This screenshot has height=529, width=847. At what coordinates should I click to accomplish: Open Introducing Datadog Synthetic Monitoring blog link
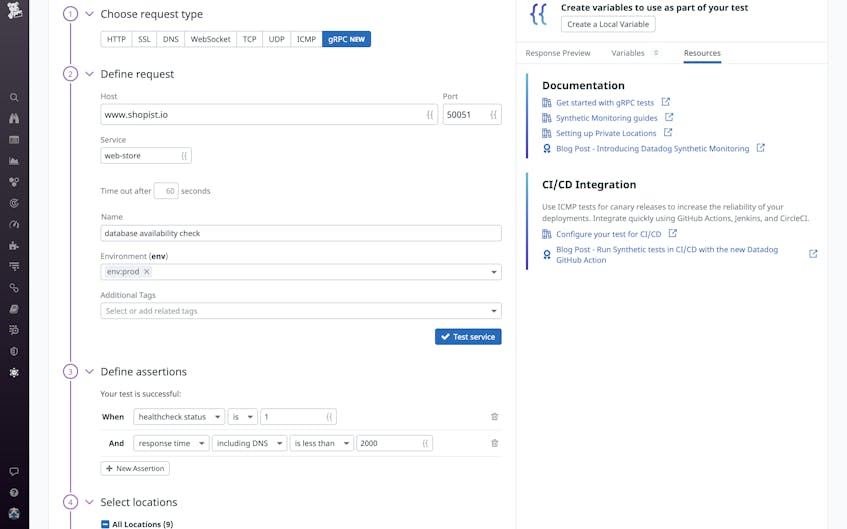click(x=653, y=149)
